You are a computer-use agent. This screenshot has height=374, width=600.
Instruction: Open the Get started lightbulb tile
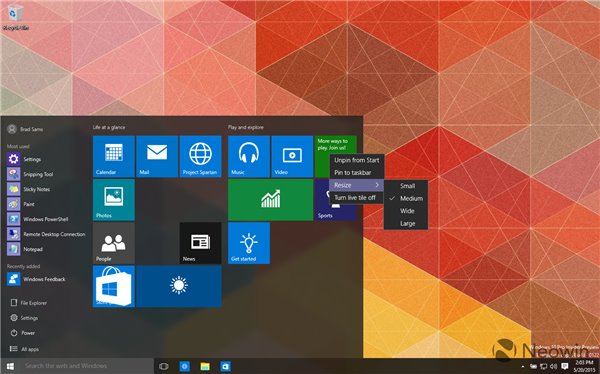[249, 243]
